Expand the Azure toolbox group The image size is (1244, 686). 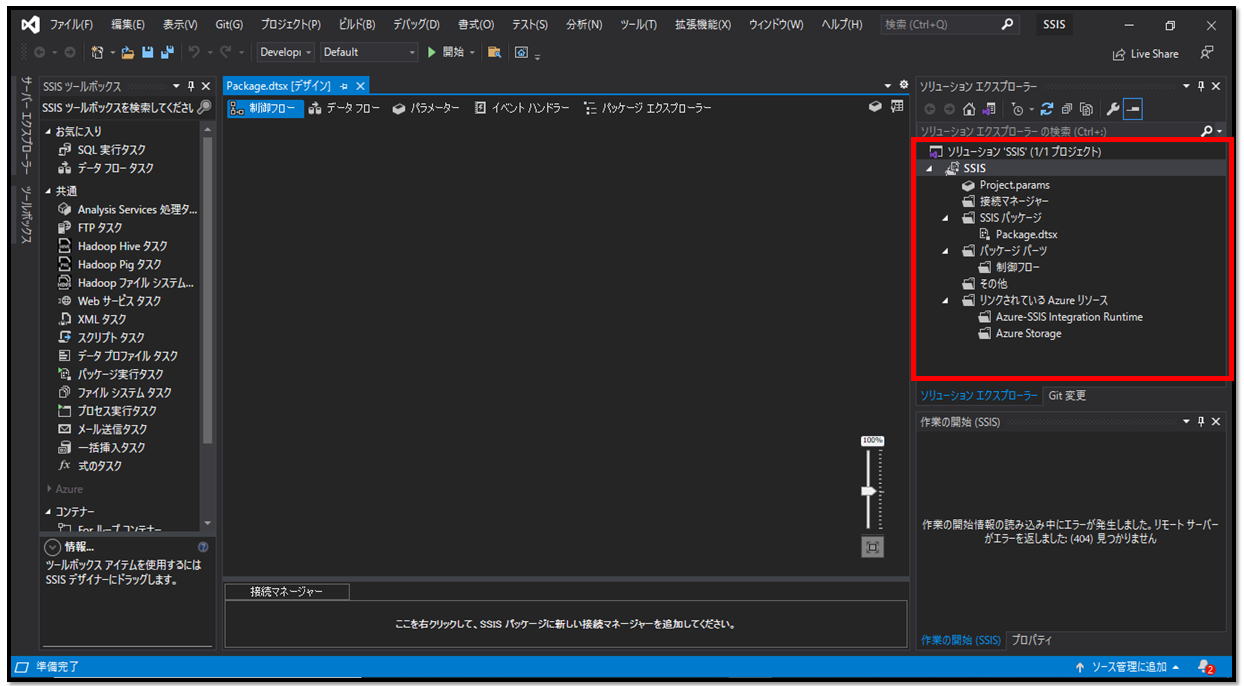[x=48, y=489]
